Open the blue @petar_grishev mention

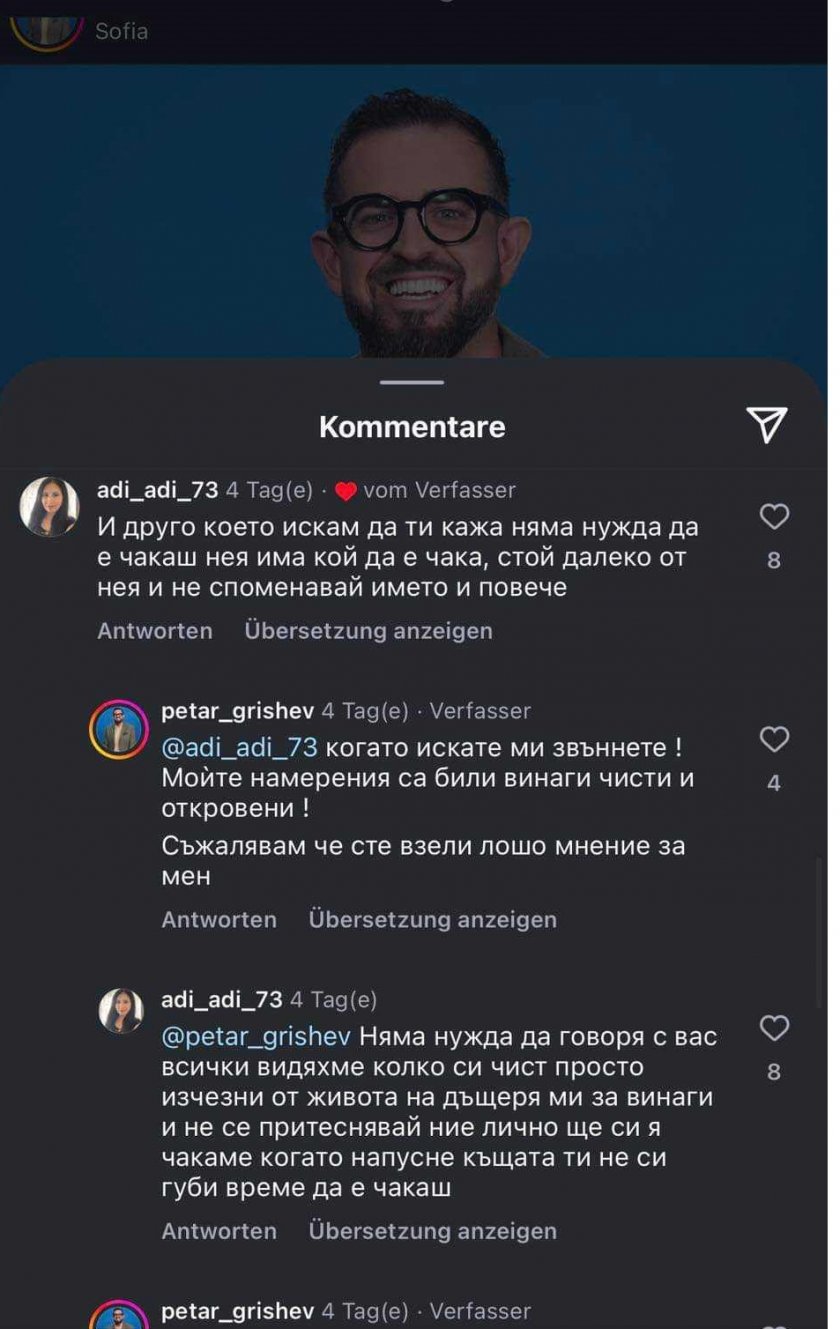[x=256, y=1036]
